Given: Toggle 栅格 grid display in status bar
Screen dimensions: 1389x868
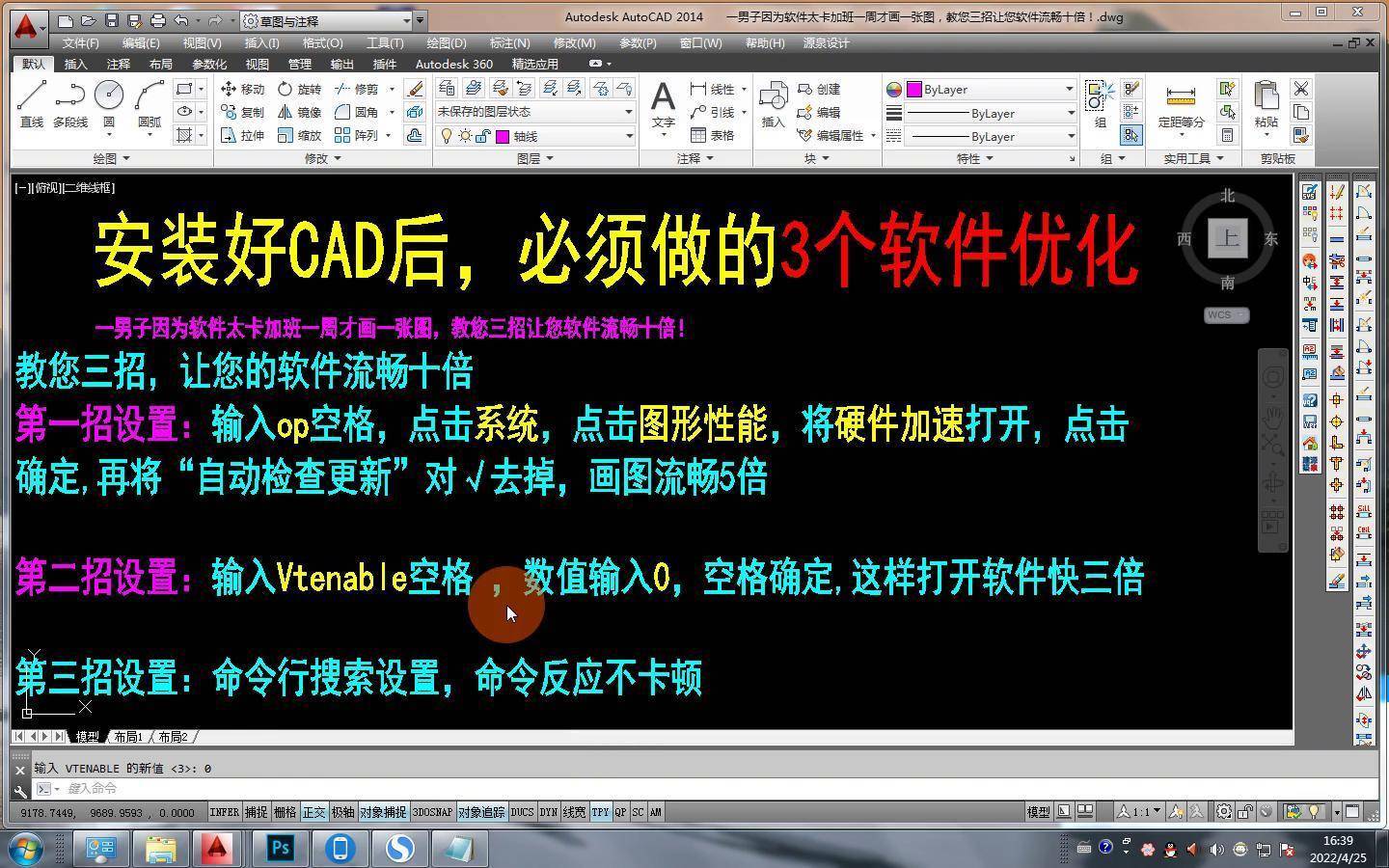Looking at the screenshot, I should point(285,812).
